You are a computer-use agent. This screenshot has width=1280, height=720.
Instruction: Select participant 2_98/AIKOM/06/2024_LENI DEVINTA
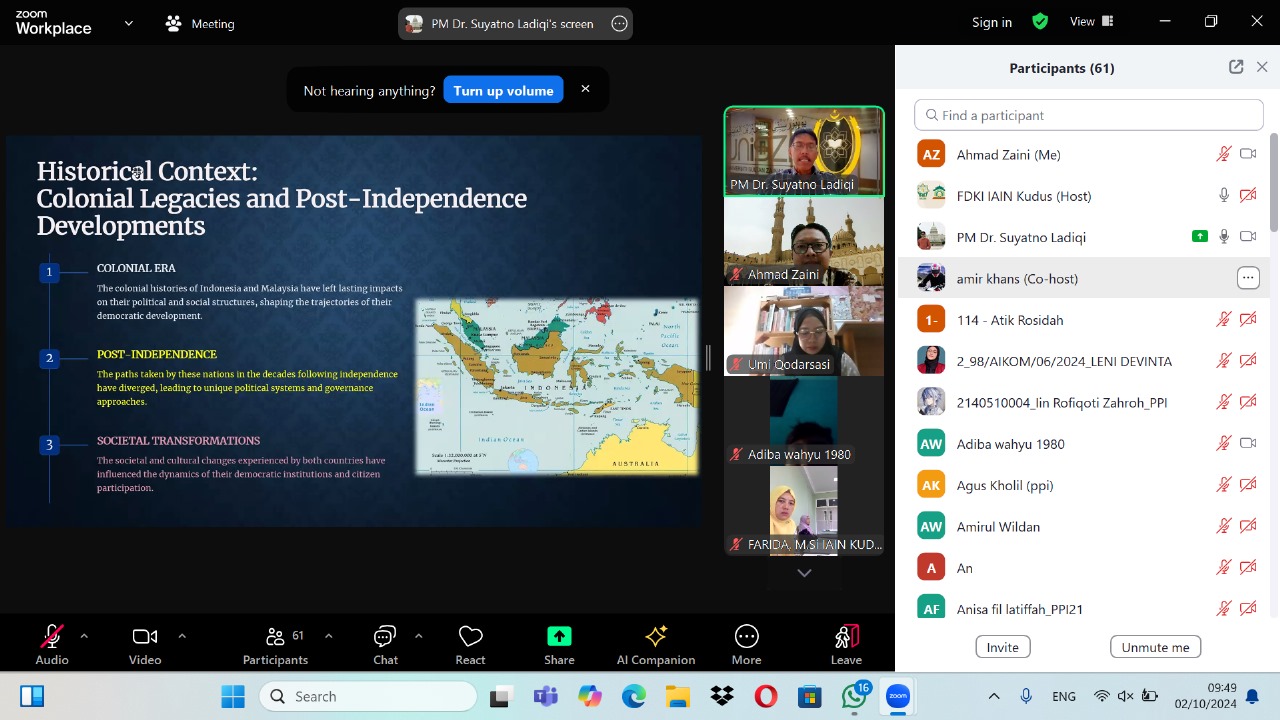[x=1083, y=361]
